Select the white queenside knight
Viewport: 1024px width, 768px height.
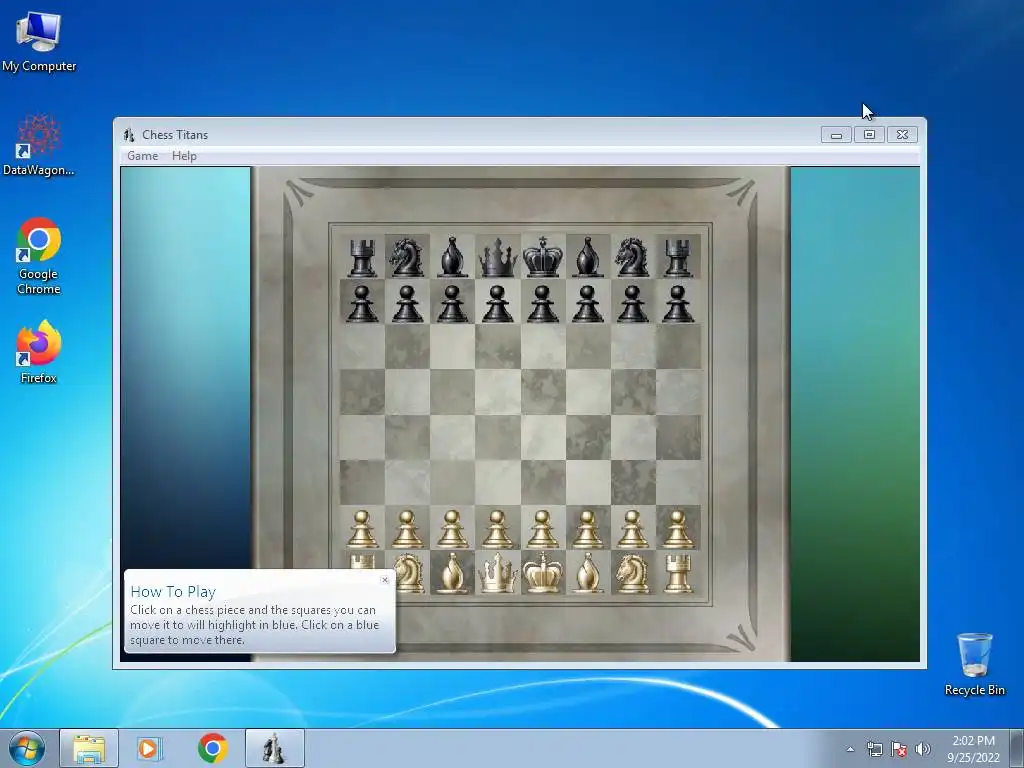click(x=409, y=573)
